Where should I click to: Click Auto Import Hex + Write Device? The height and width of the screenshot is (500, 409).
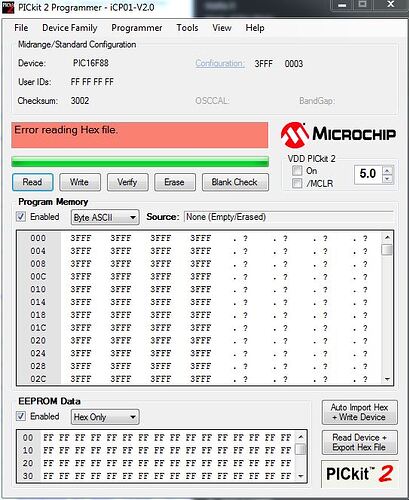click(x=360, y=412)
